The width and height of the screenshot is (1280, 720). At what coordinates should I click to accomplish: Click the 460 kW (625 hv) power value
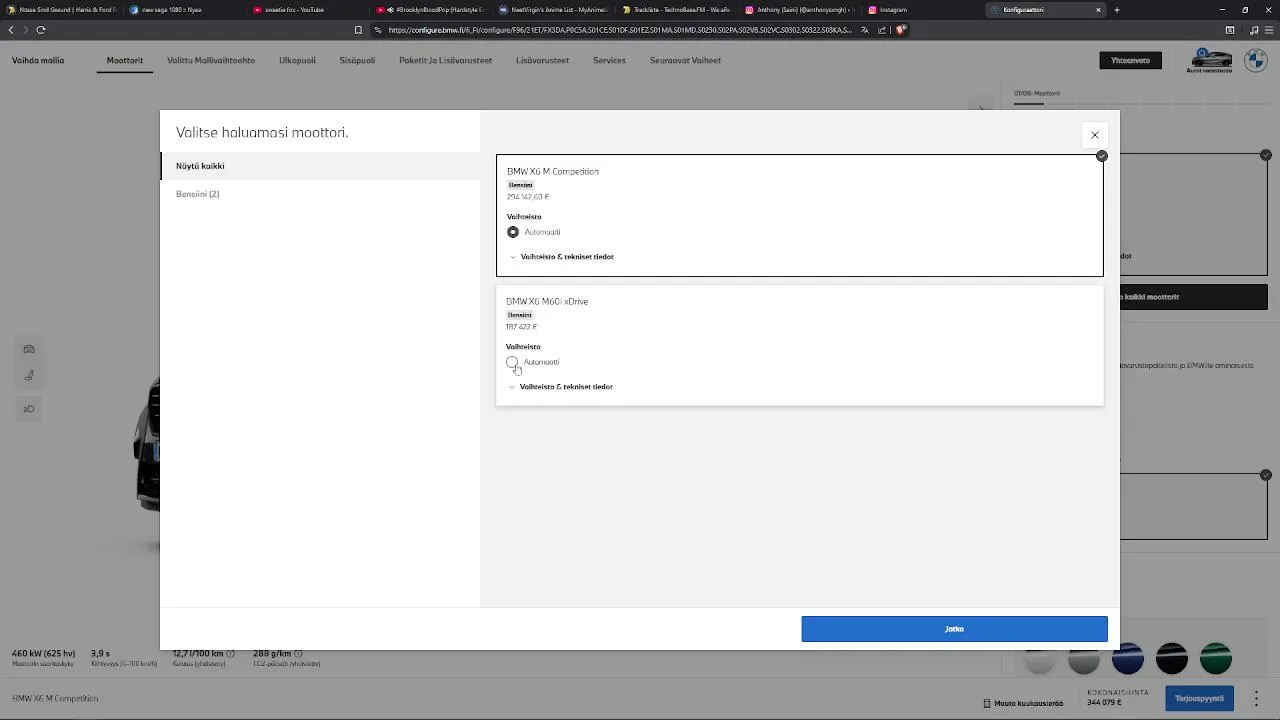(43, 654)
